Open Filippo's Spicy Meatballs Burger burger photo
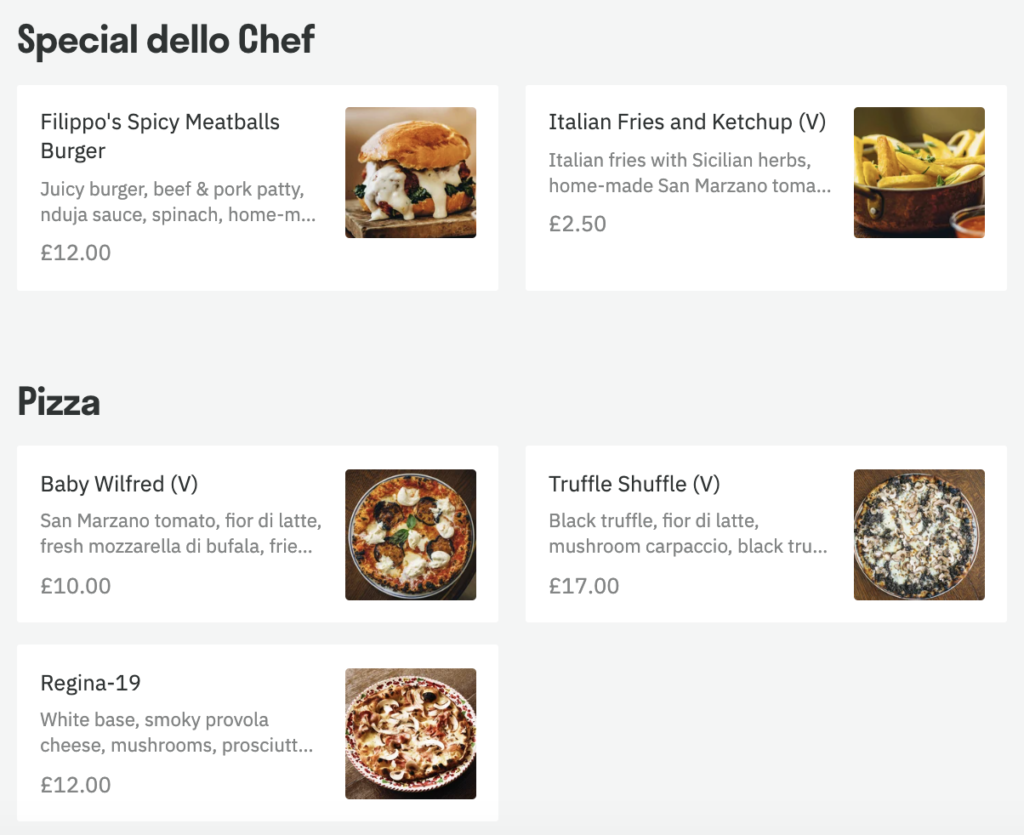The image size is (1024, 835). pyautogui.click(x=410, y=172)
